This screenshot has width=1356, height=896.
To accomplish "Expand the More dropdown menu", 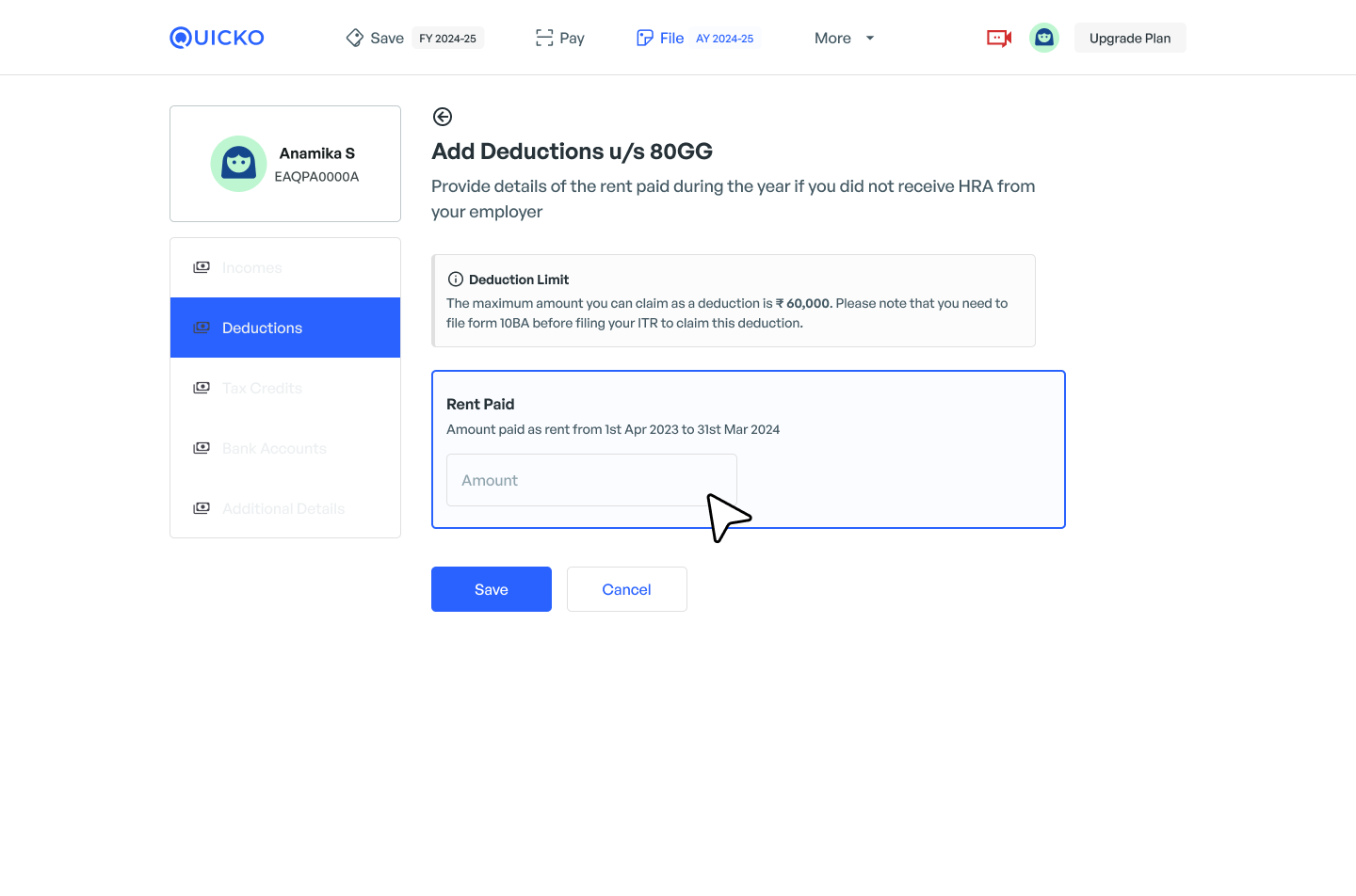I will tap(844, 38).
